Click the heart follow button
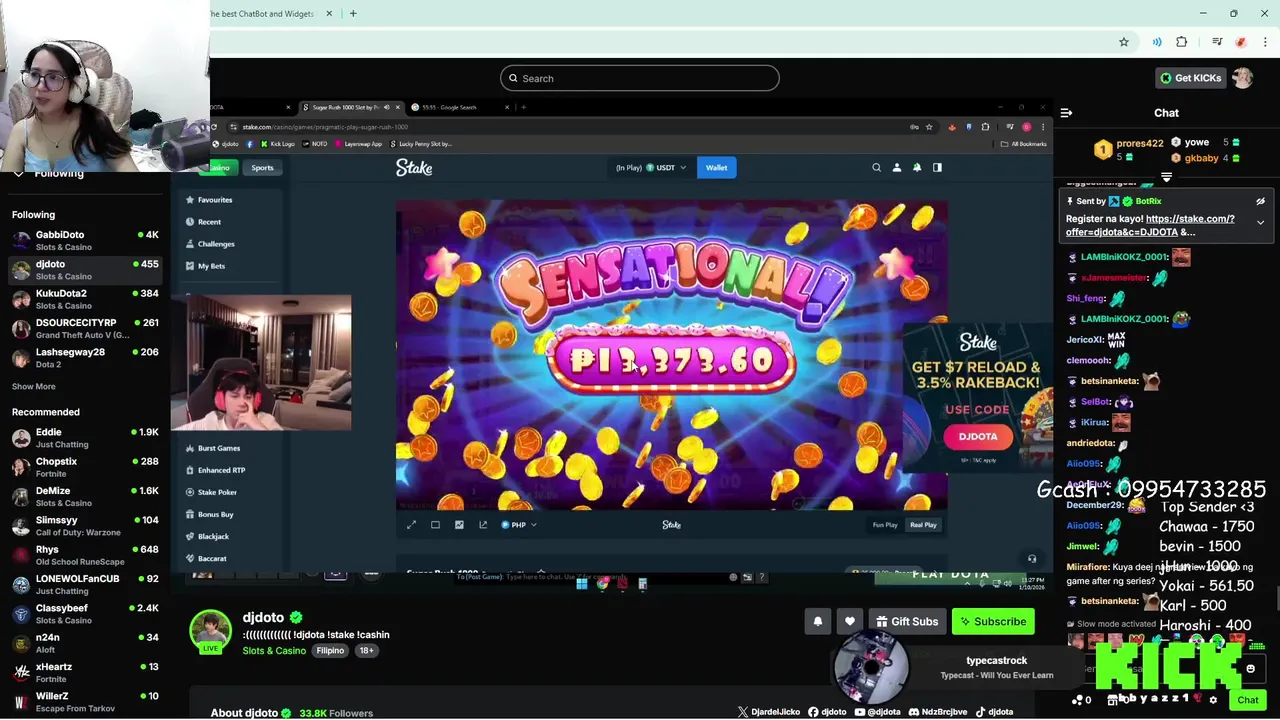The height and width of the screenshot is (720, 1280). (x=850, y=622)
